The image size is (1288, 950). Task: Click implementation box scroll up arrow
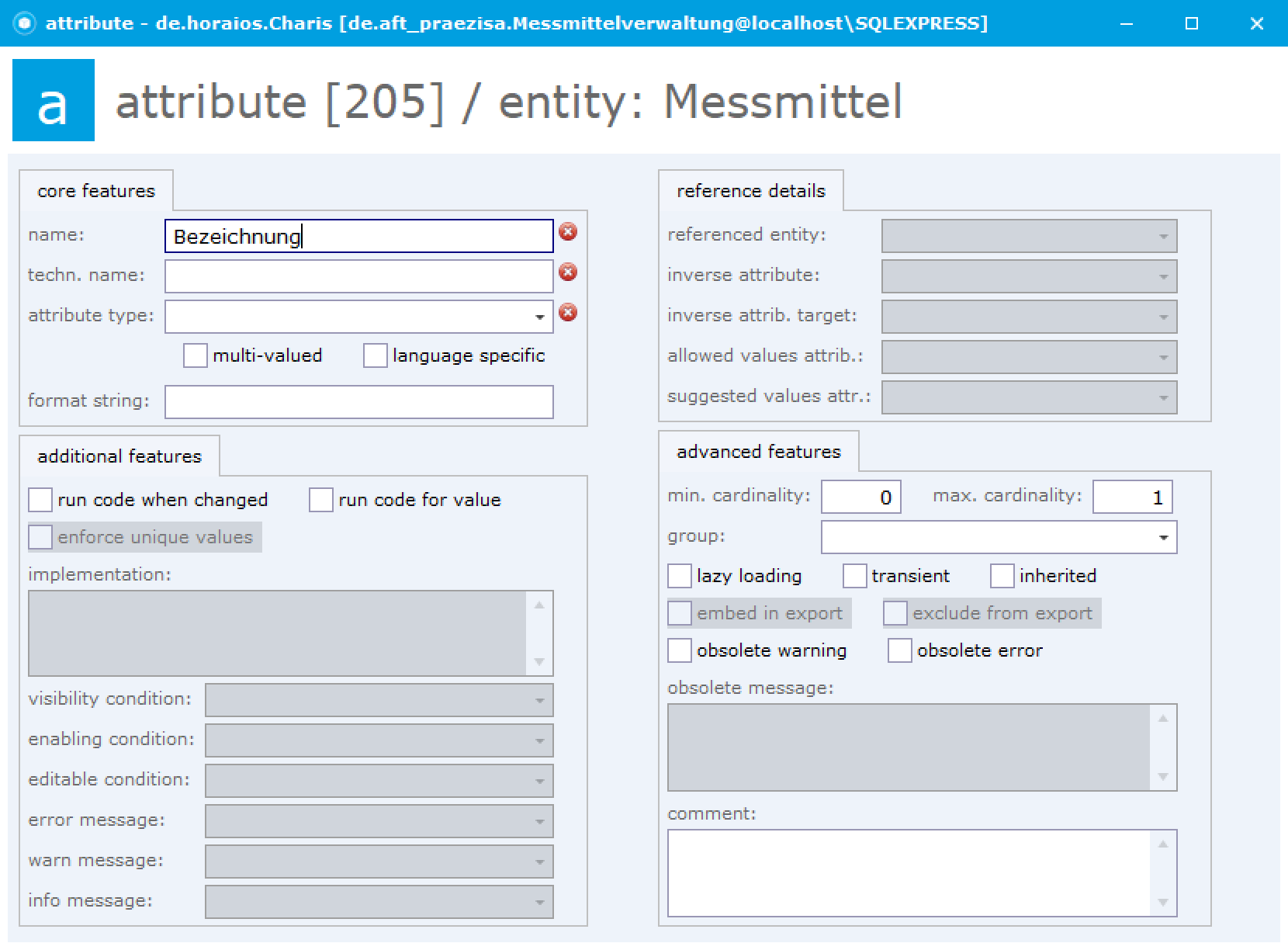[539, 605]
